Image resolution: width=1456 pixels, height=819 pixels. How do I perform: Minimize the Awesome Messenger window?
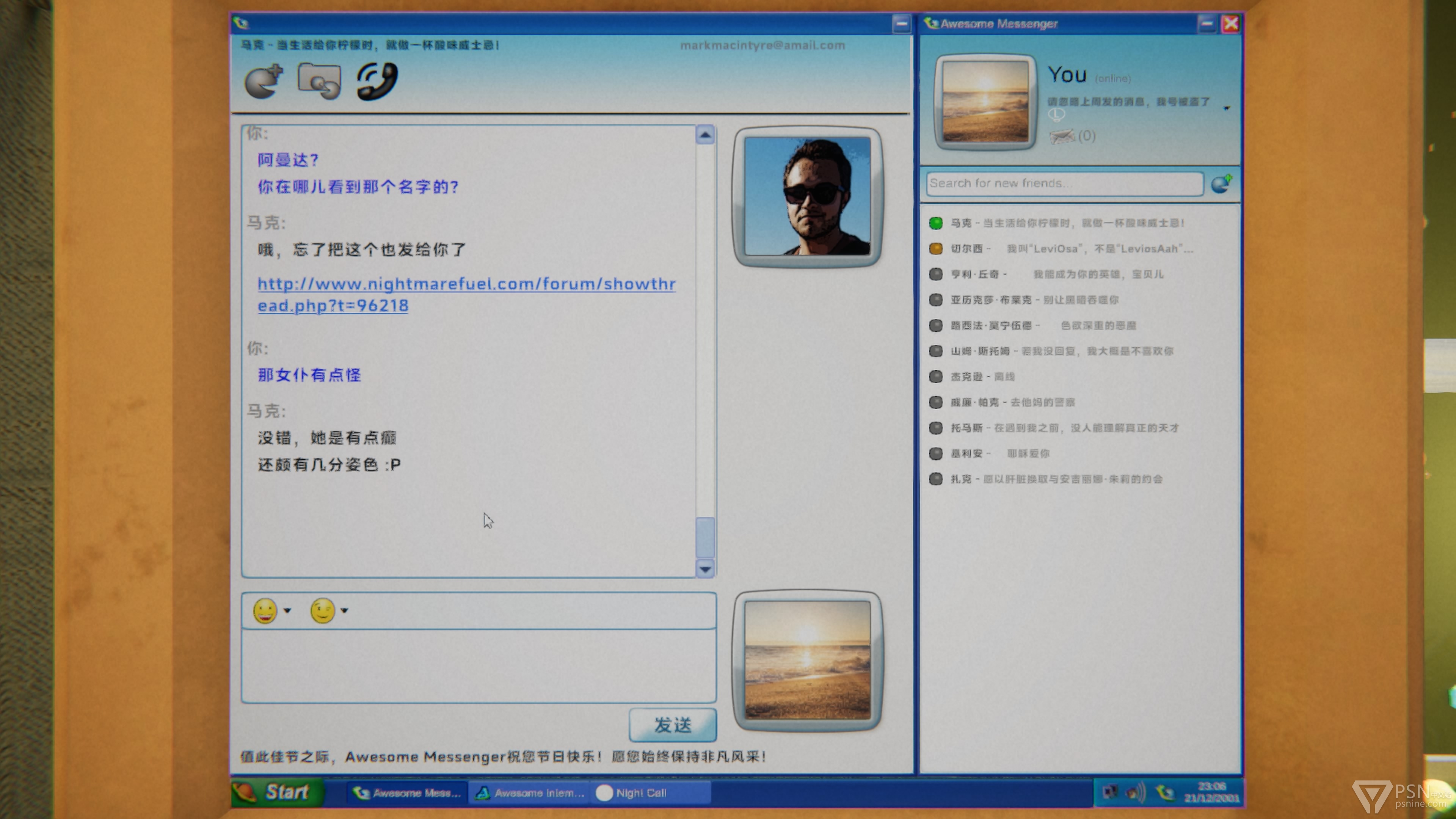click(1207, 24)
